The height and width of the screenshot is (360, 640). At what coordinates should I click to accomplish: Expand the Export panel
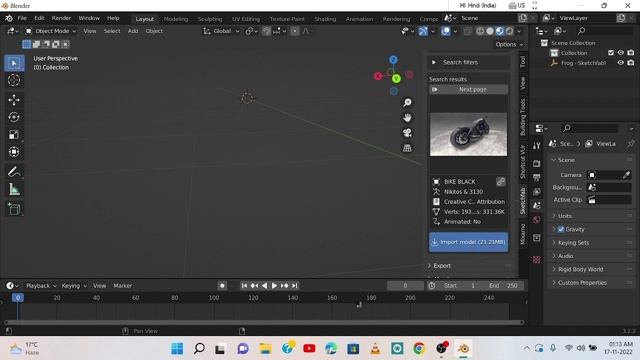[x=469, y=266]
